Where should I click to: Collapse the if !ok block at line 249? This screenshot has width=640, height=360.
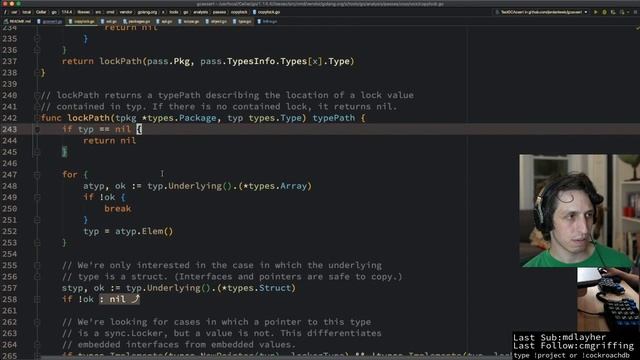(x=37, y=197)
